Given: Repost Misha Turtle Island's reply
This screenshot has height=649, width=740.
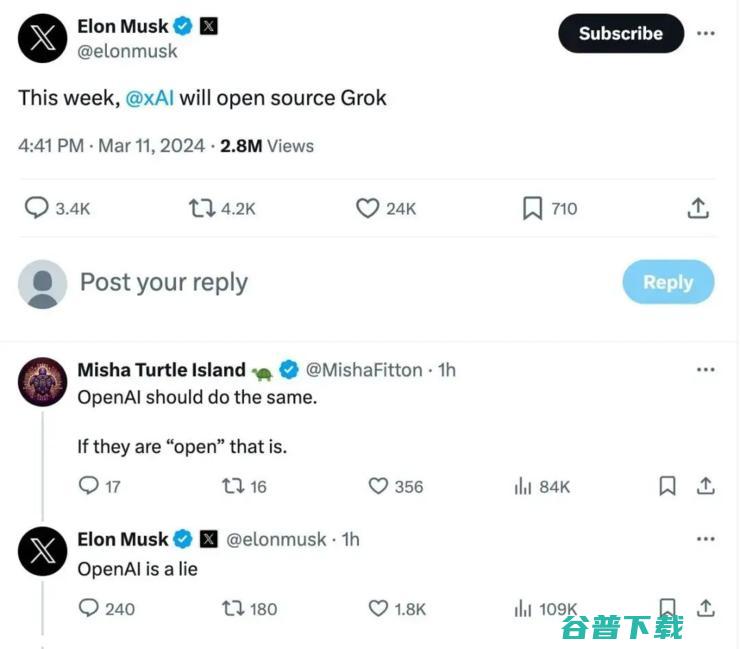Looking at the screenshot, I should pyautogui.click(x=230, y=486).
